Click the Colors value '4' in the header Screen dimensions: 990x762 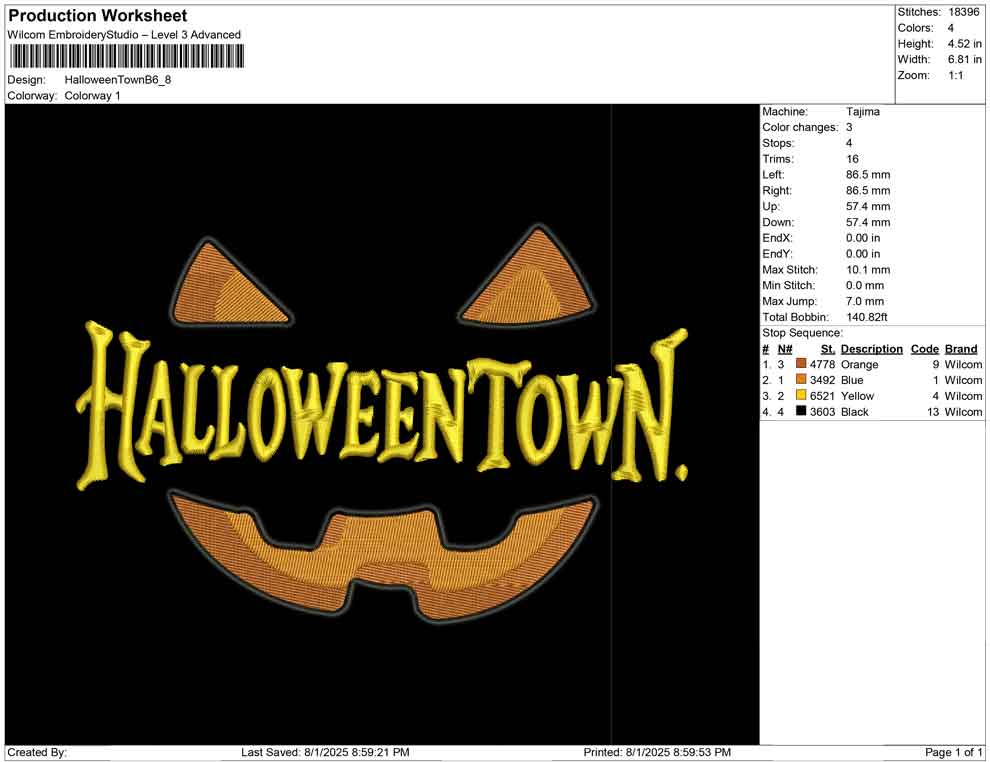tap(951, 28)
